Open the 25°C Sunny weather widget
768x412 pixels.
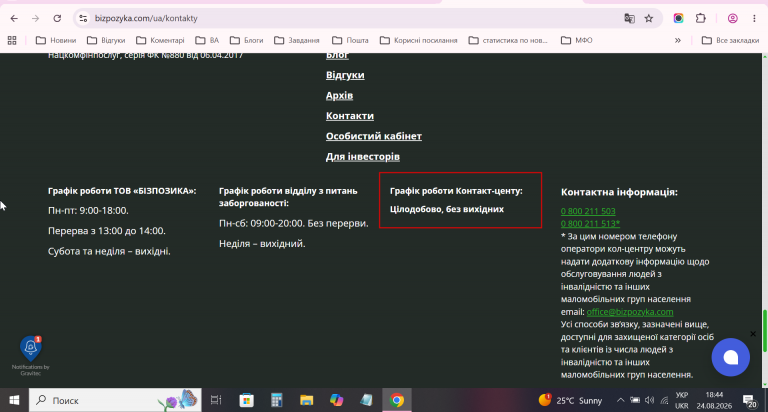pos(571,400)
